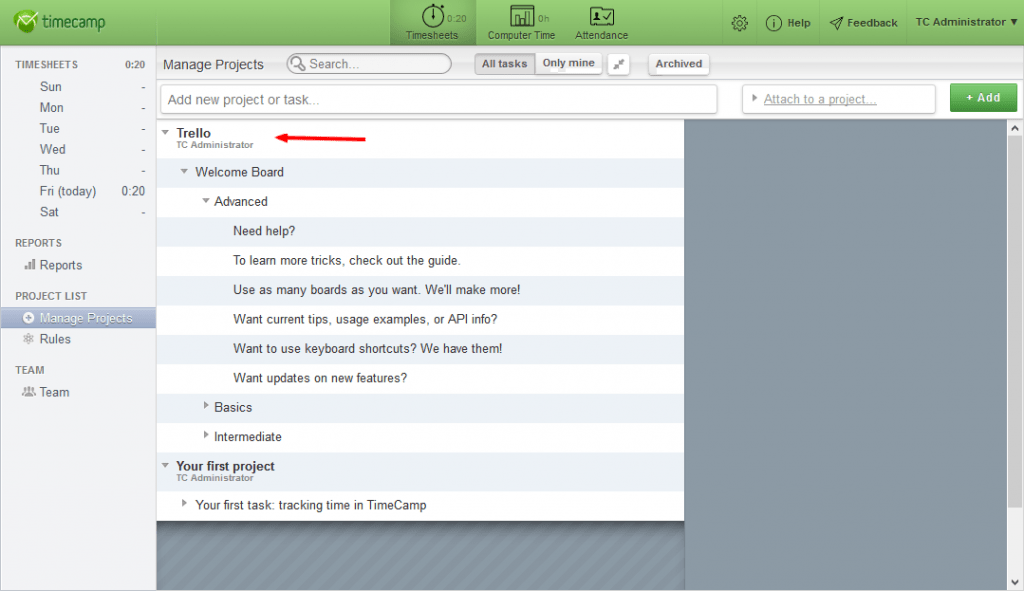The height and width of the screenshot is (591, 1024).
Task: Click the Welcome Board label
Action: pyautogui.click(x=239, y=172)
